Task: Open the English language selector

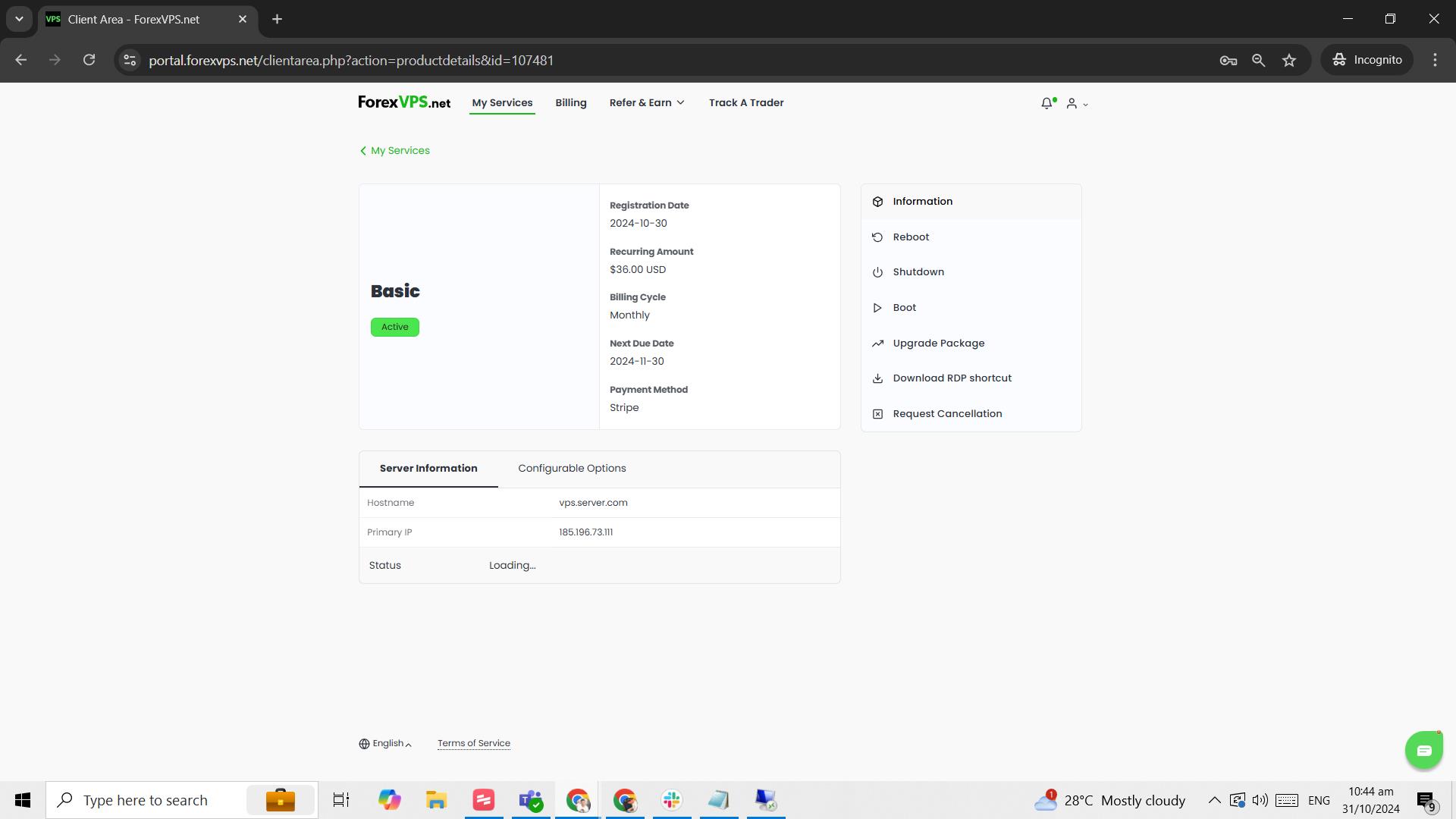Action: point(385,744)
